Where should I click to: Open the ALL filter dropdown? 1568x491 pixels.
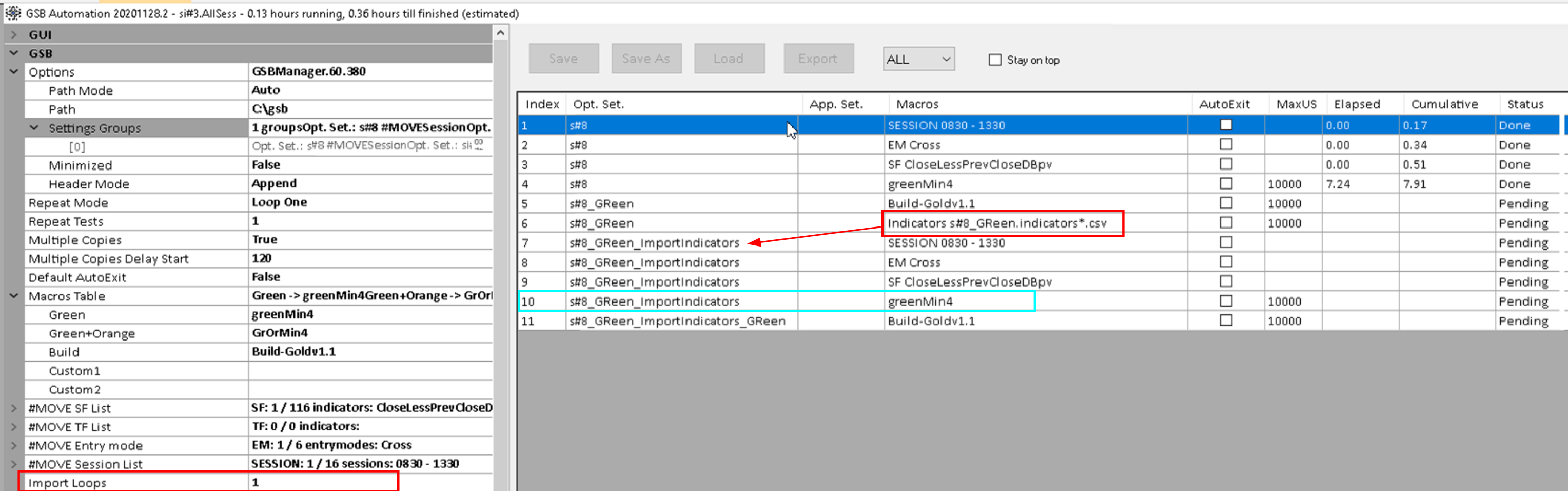[x=918, y=59]
